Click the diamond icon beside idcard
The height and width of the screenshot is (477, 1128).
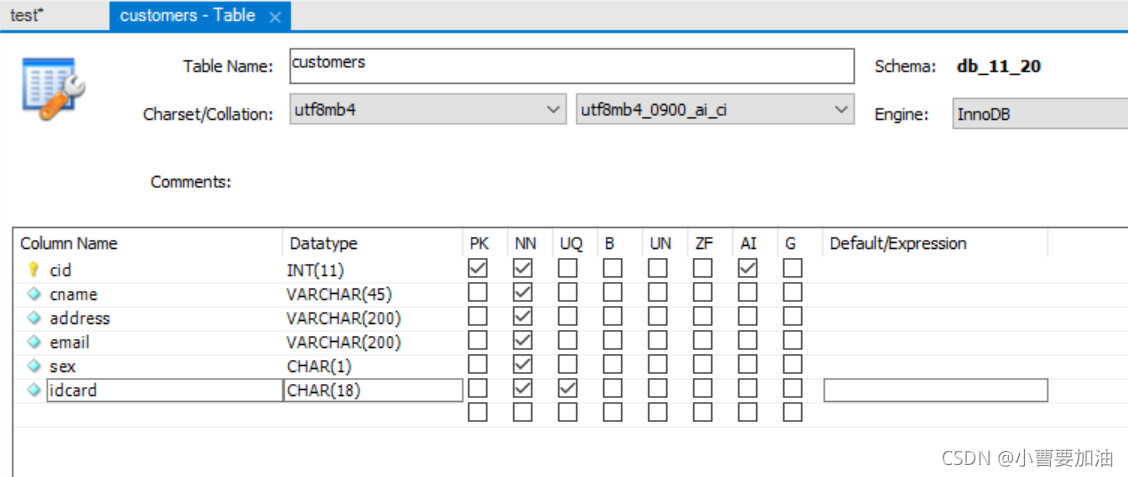click(x=33, y=390)
